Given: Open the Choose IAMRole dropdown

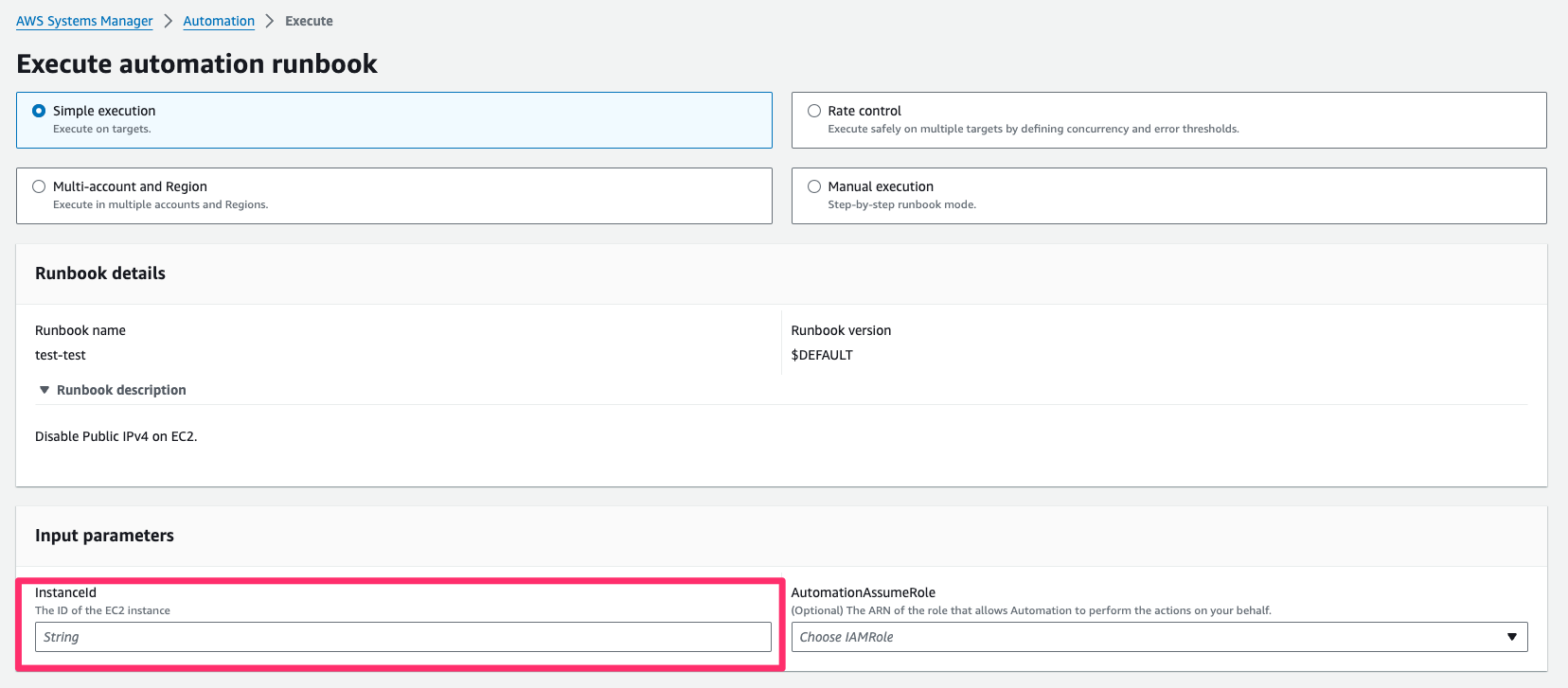Looking at the screenshot, I should pyautogui.click(x=1146, y=637).
